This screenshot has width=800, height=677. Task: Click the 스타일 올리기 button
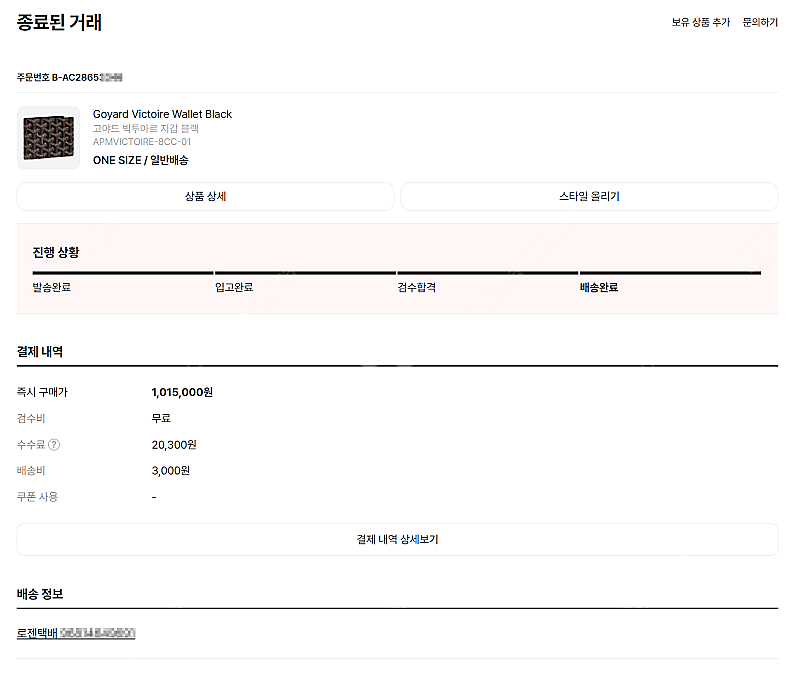[589, 196]
